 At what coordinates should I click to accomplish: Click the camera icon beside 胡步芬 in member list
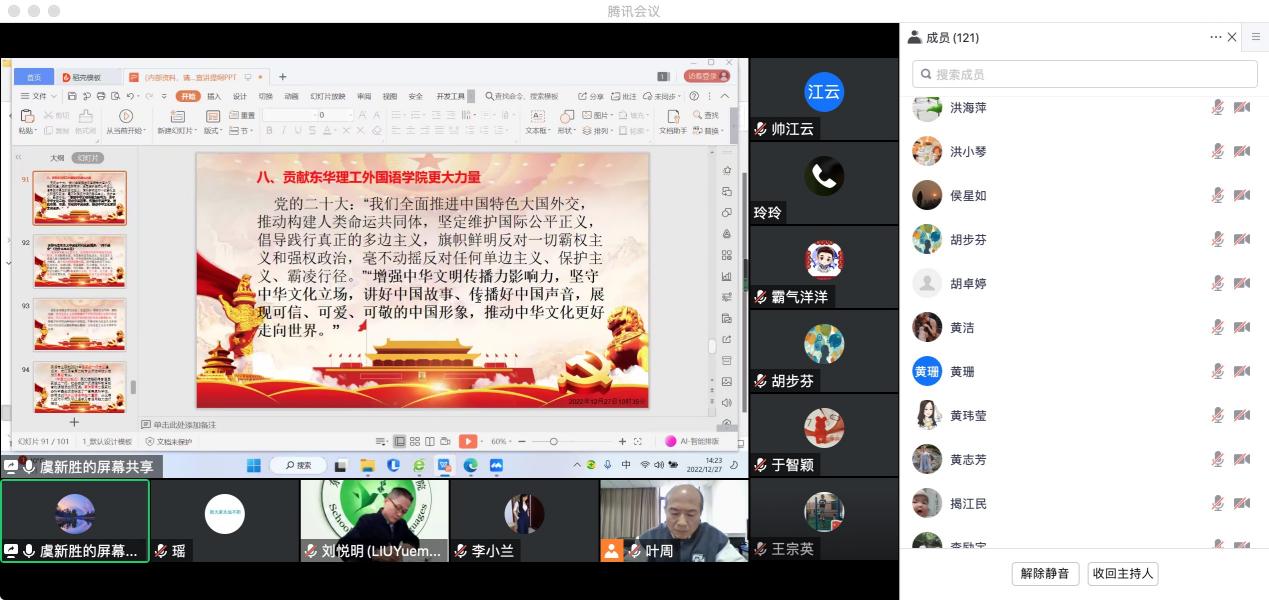coord(1241,239)
